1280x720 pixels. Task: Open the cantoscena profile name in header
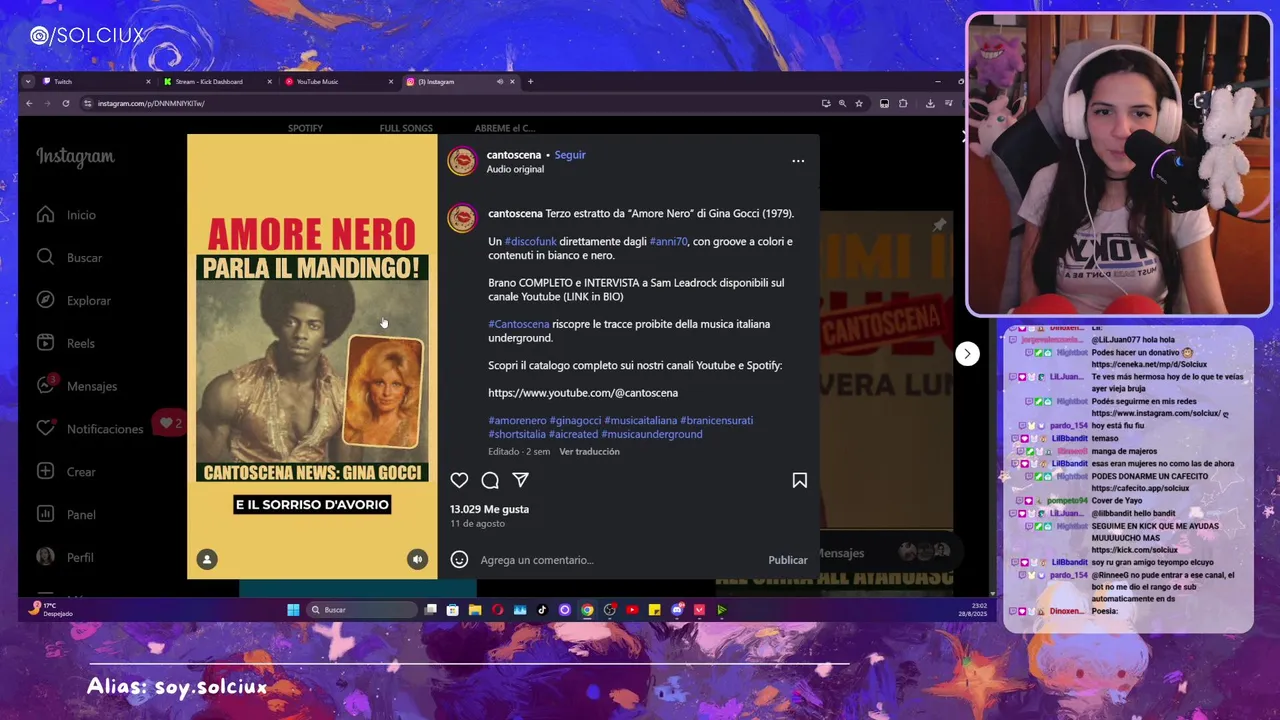pyautogui.click(x=514, y=155)
